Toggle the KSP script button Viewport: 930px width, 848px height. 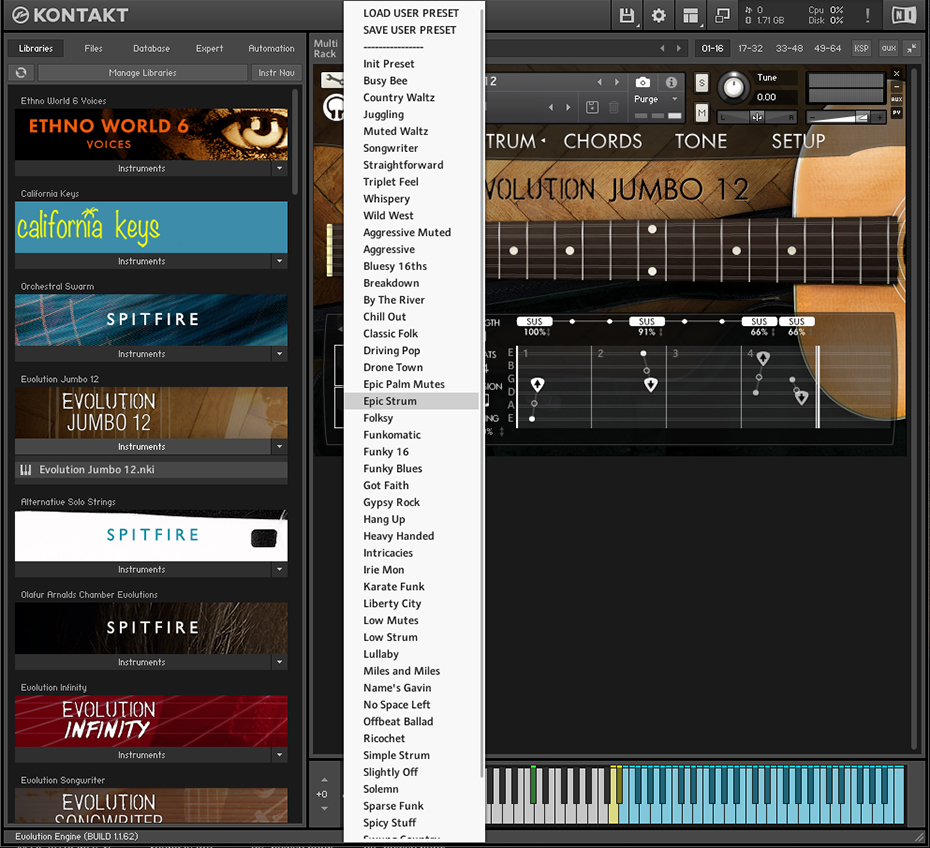coord(861,49)
